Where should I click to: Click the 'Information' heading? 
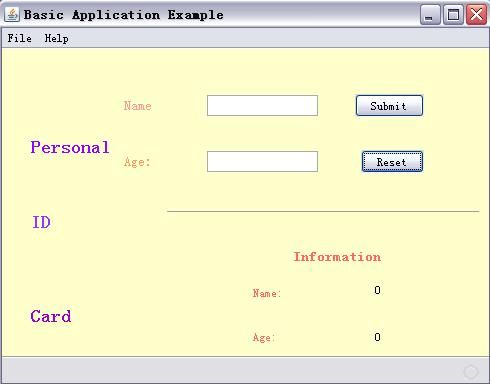pyautogui.click(x=337, y=257)
